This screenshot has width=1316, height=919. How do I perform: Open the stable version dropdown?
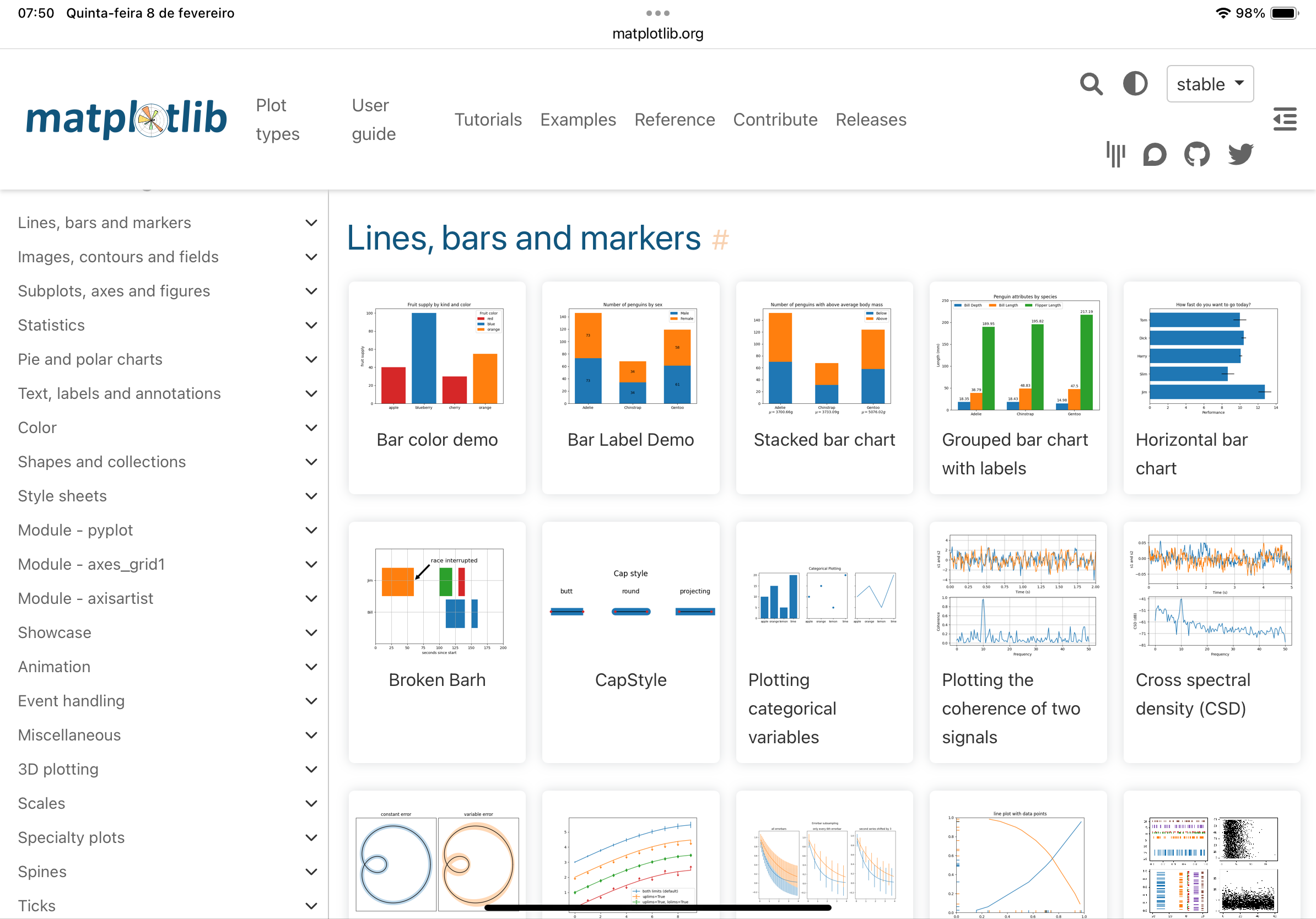1210,84
